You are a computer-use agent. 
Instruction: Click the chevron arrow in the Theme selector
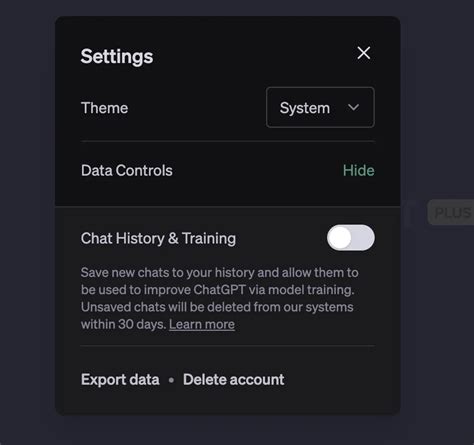click(x=353, y=107)
